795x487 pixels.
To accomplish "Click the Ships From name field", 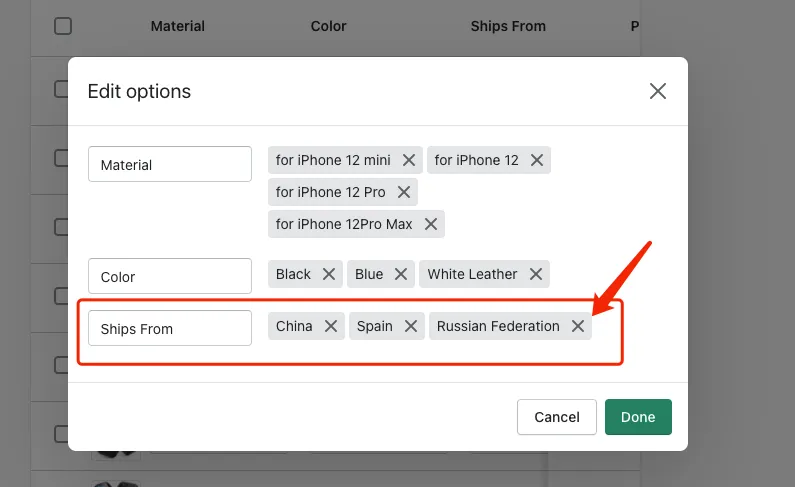I will (170, 328).
